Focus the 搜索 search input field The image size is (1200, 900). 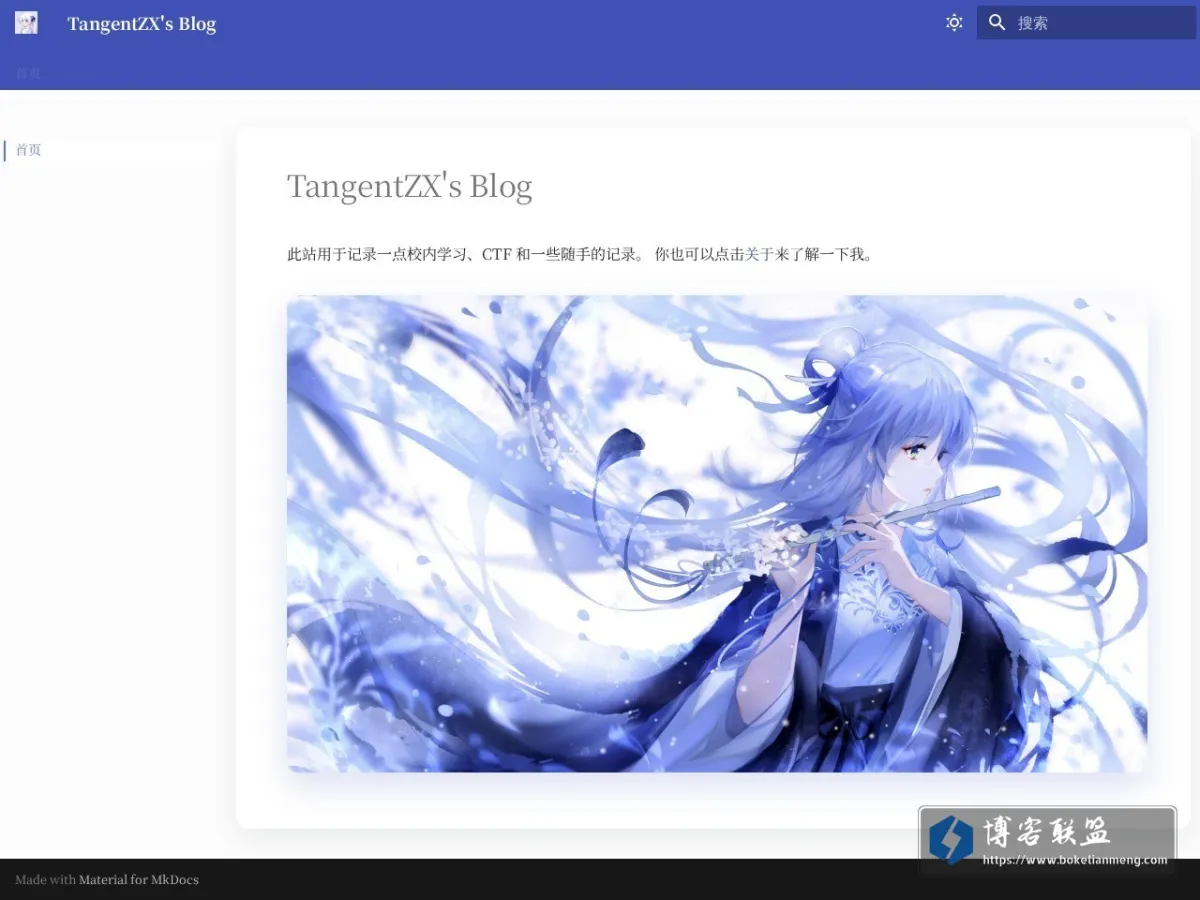tap(1086, 23)
